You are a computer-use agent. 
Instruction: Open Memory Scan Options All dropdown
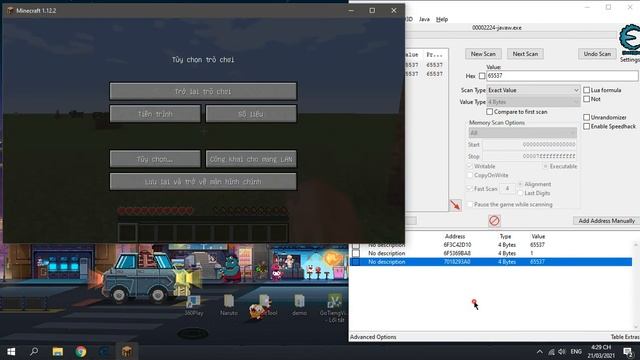522,133
